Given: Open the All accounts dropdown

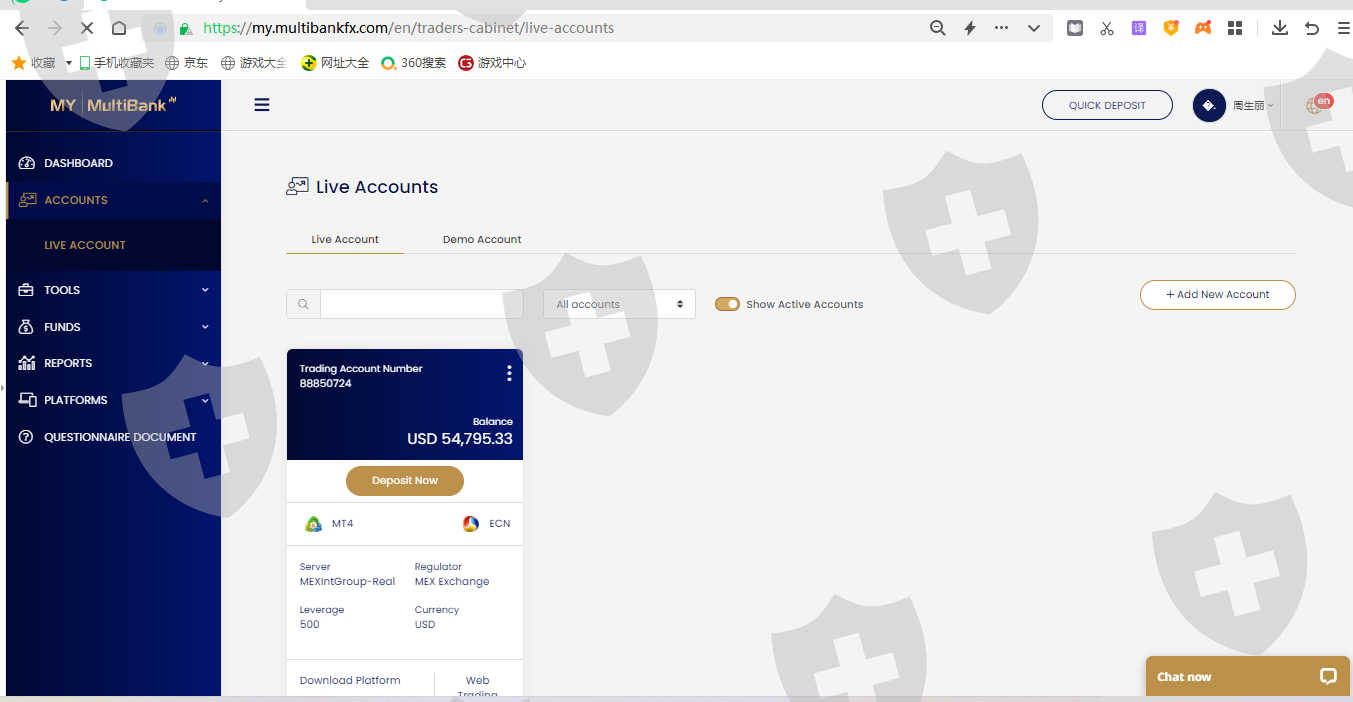Looking at the screenshot, I should pos(619,304).
